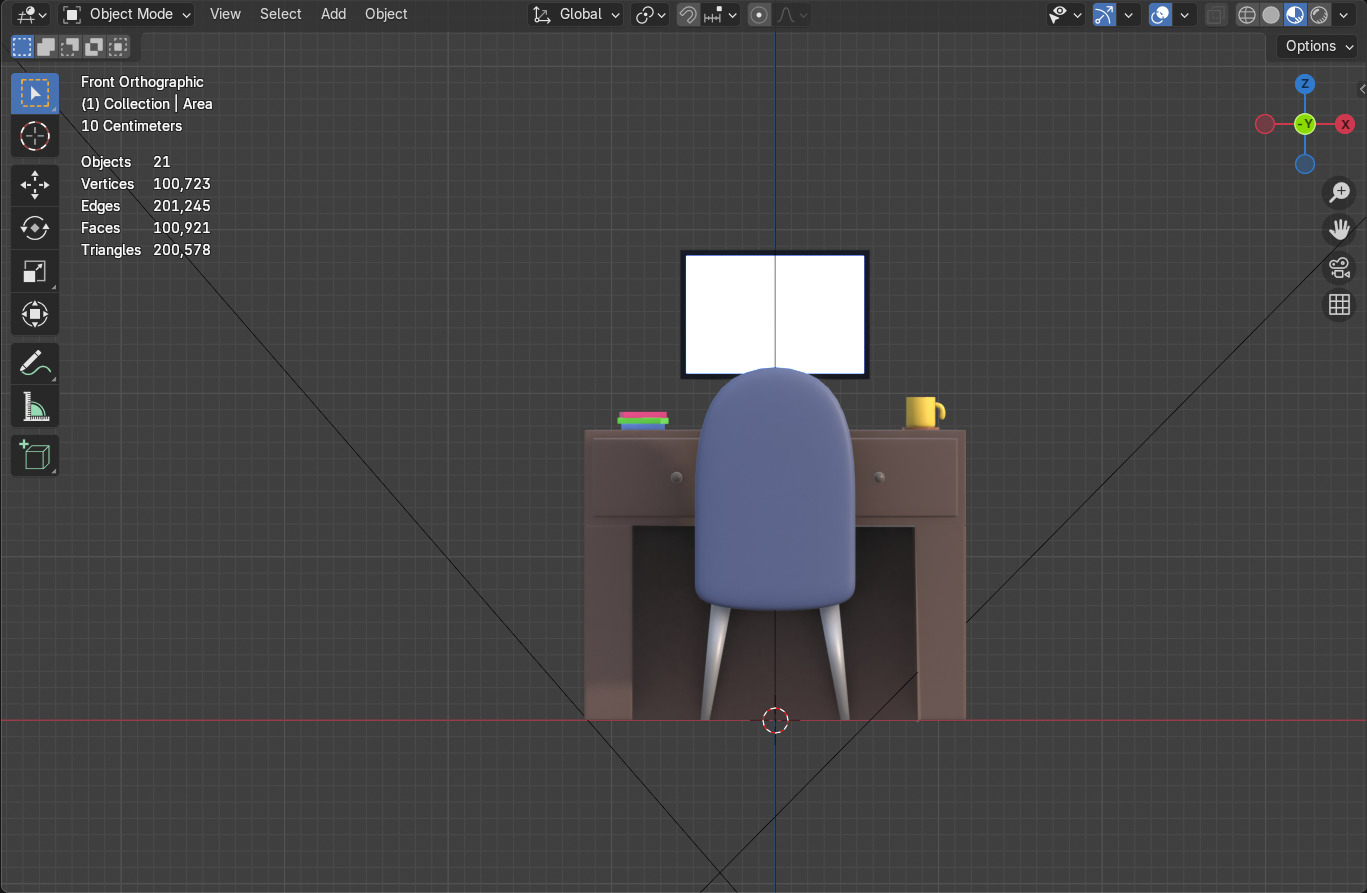Toggle viewport overlays
1367x893 pixels.
tap(1160, 15)
